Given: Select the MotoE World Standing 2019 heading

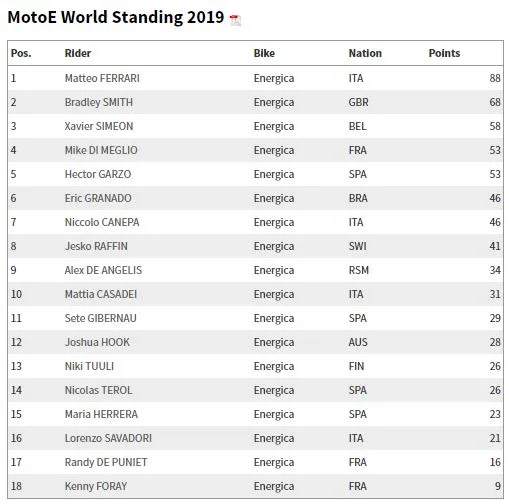Looking at the screenshot, I should [x=116, y=17].
